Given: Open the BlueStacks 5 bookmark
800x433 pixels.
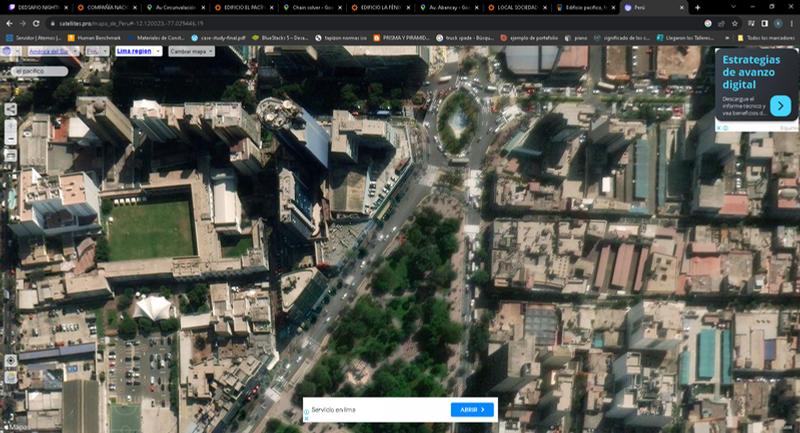Looking at the screenshot, I should (280, 38).
